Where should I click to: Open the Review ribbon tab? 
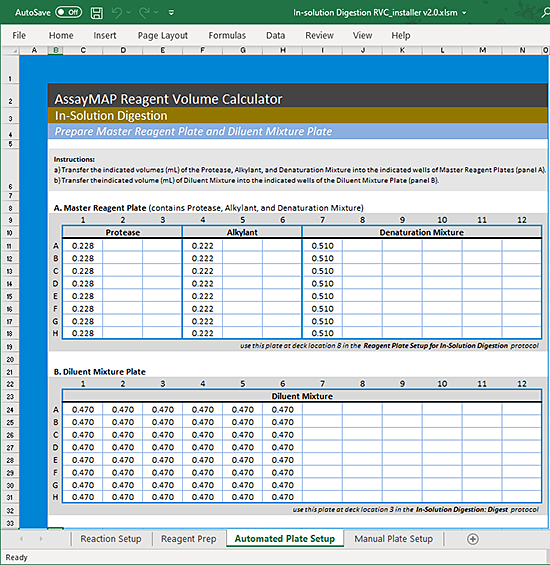pos(319,35)
